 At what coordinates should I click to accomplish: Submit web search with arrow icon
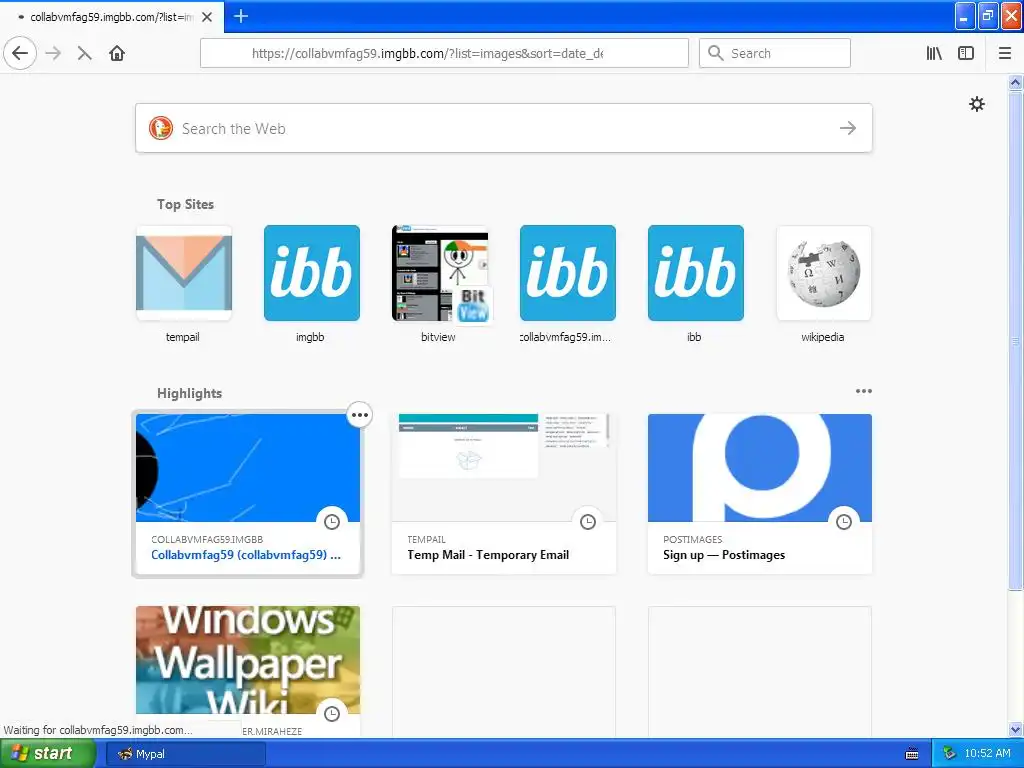[x=848, y=128]
